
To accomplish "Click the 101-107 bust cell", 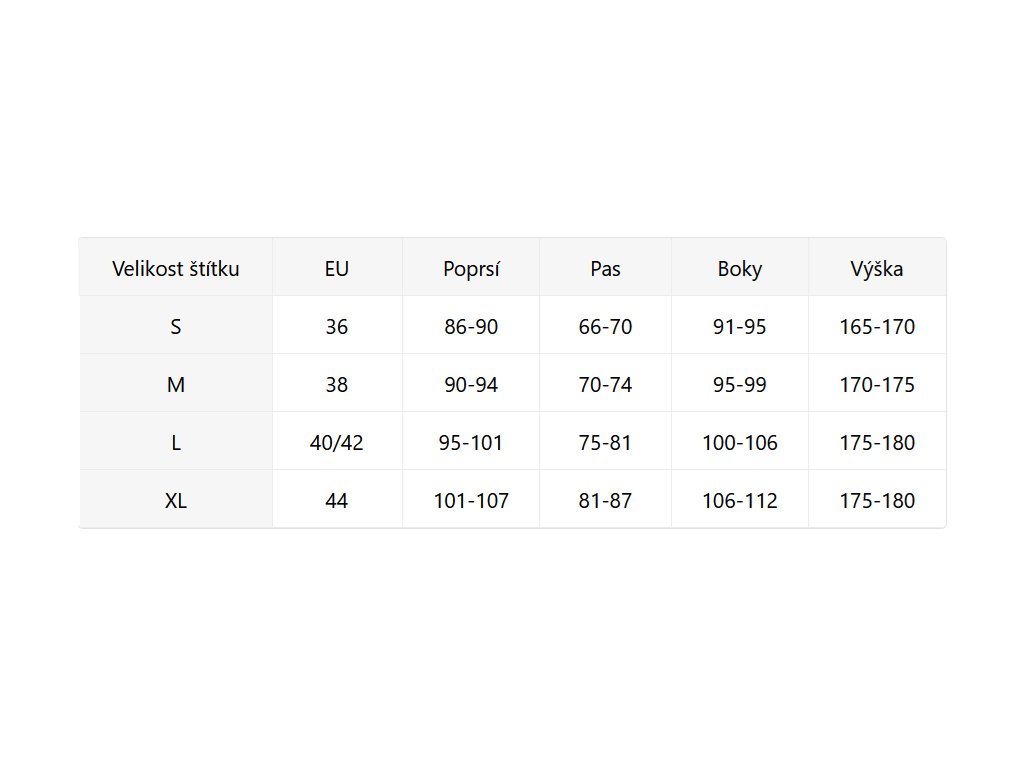I will [x=471, y=500].
